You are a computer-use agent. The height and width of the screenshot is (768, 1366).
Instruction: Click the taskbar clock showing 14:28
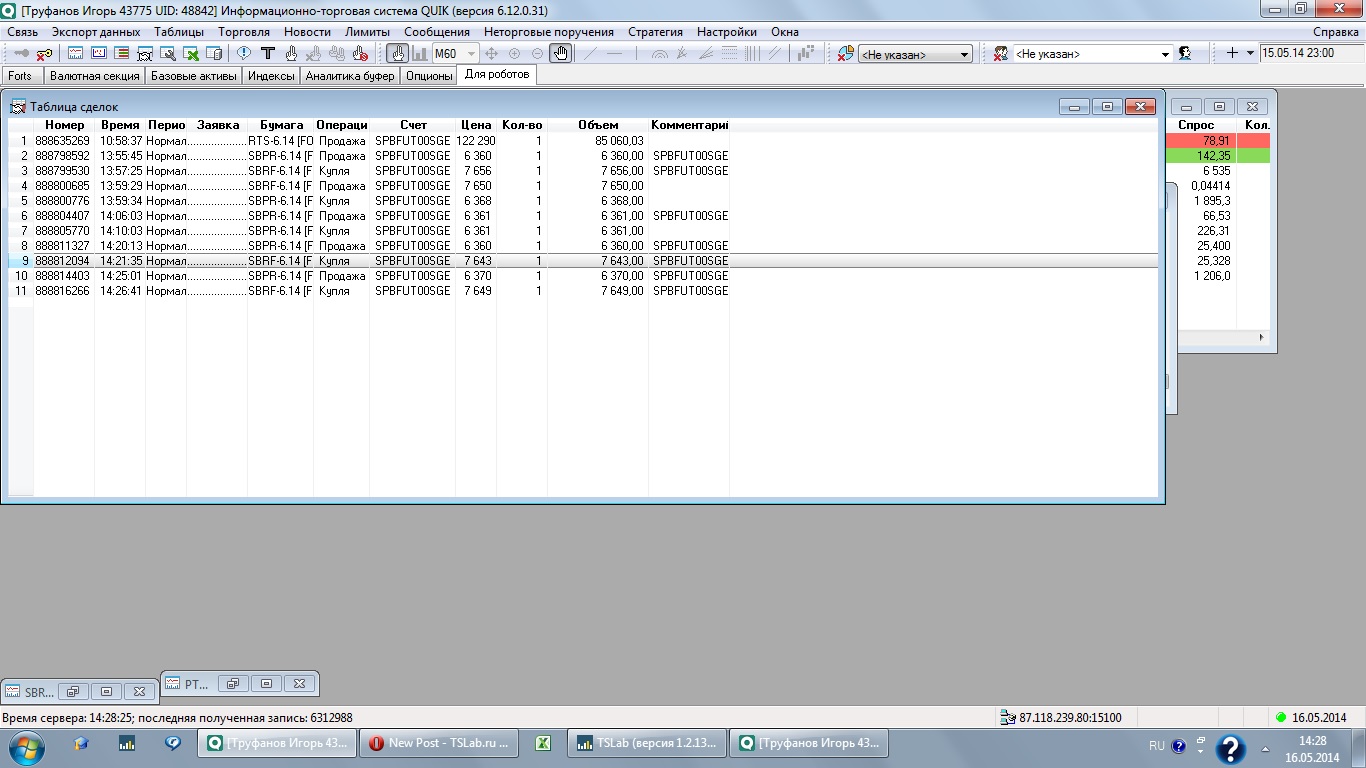(1312, 741)
